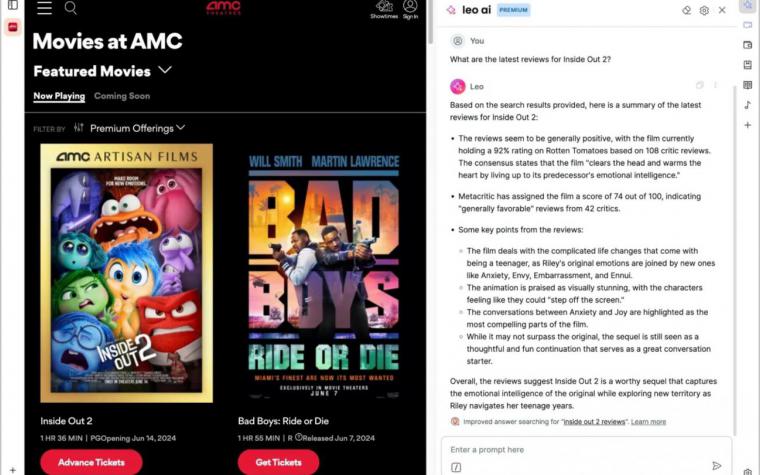Image resolution: width=760 pixels, height=475 pixels.
Task: Copy Leo's response using the copy icon
Action: pyautogui.click(x=699, y=85)
